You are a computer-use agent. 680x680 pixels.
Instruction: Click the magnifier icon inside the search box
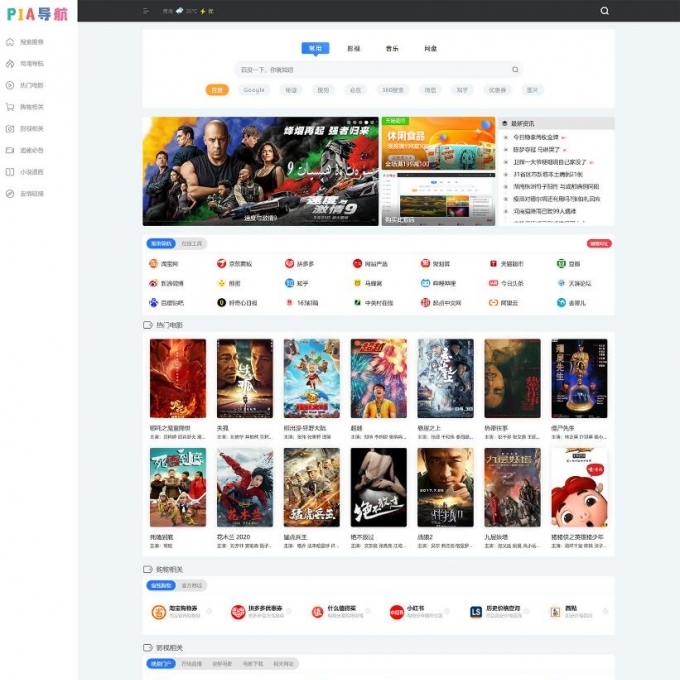[x=515, y=69]
